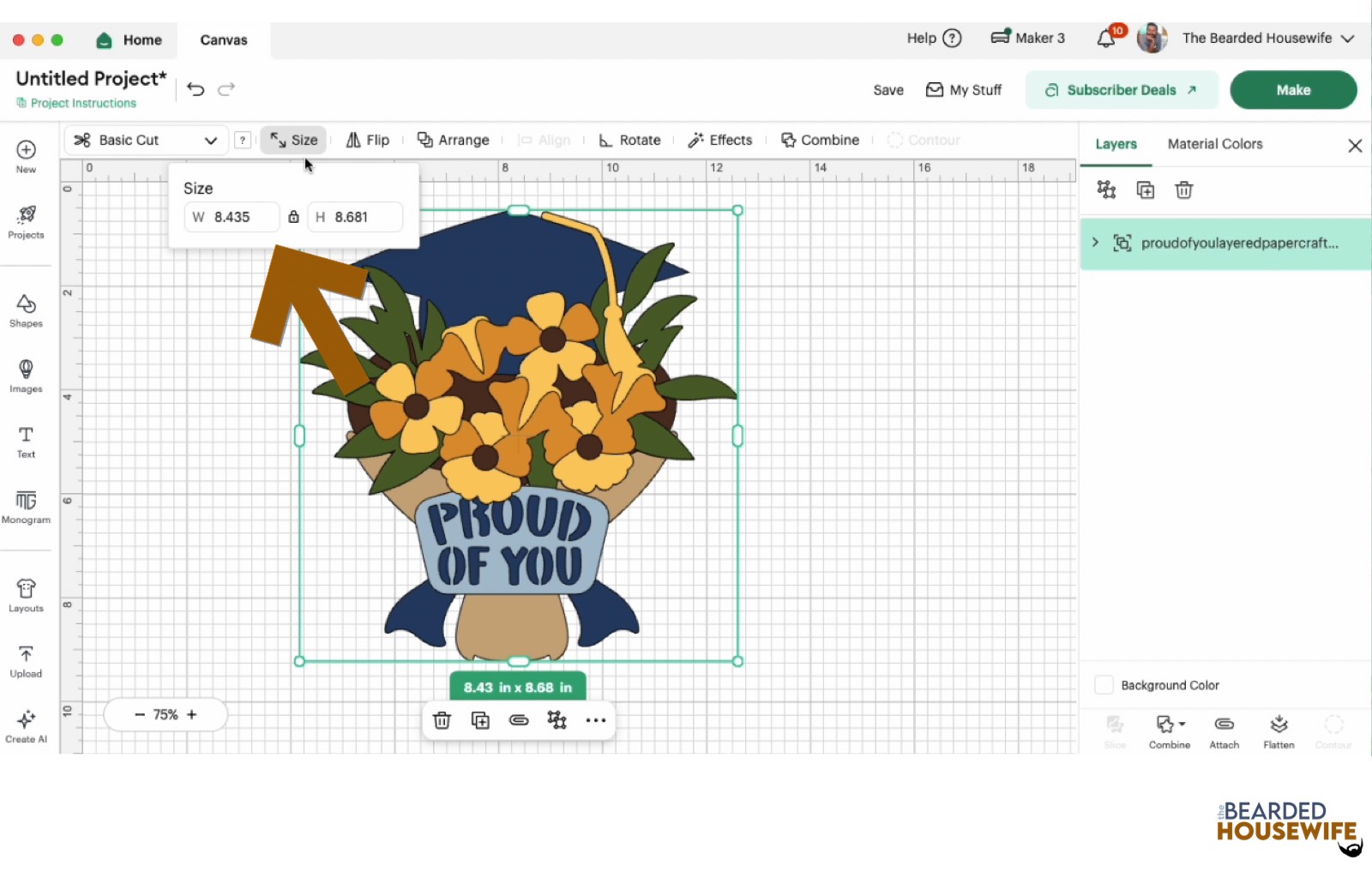Viewport: 1372px width, 872px height.
Task: Select the proudofyoulayeredpapercraft layer row
Action: coord(1225,244)
